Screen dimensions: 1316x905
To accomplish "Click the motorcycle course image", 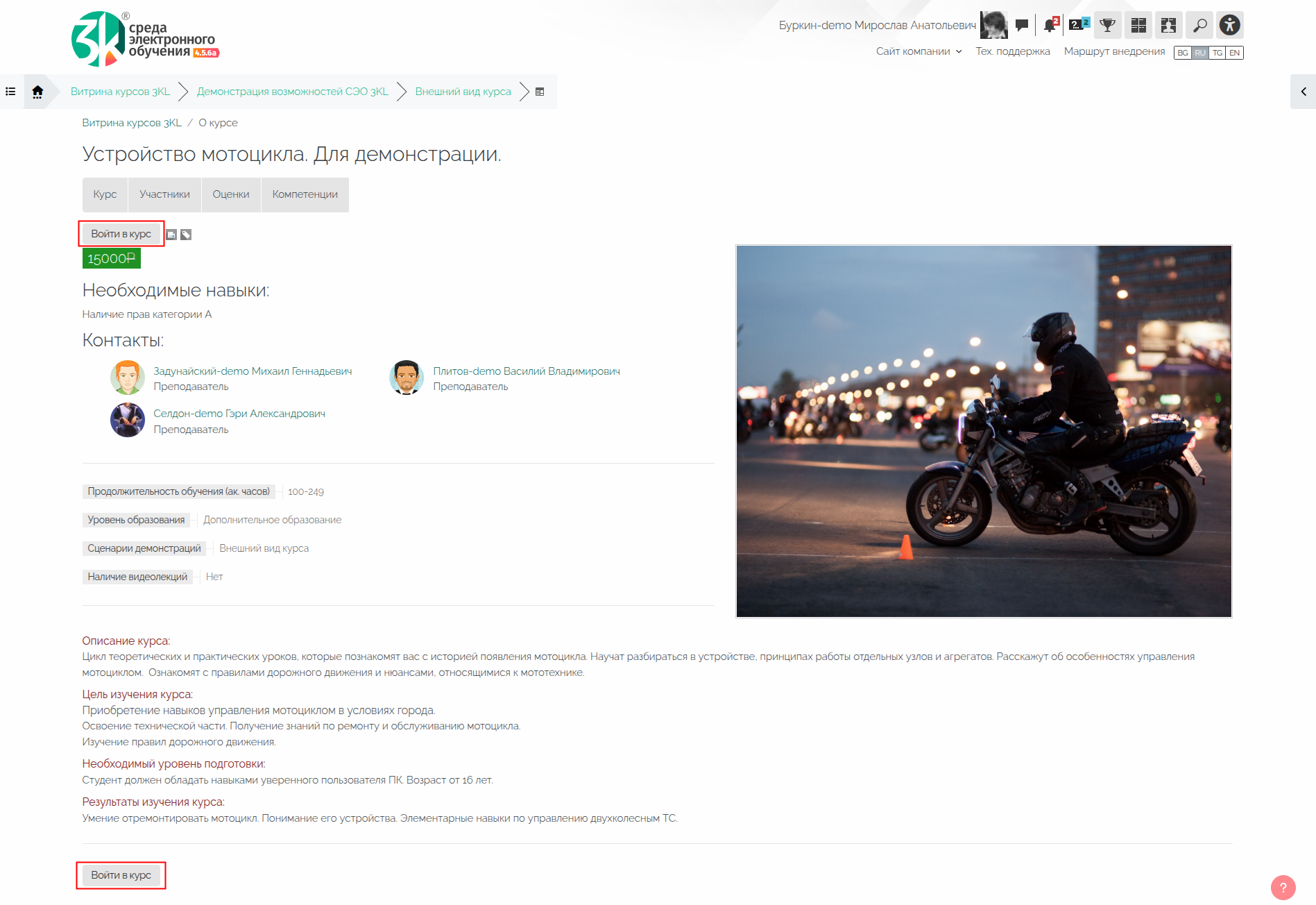I will point(983,430).
